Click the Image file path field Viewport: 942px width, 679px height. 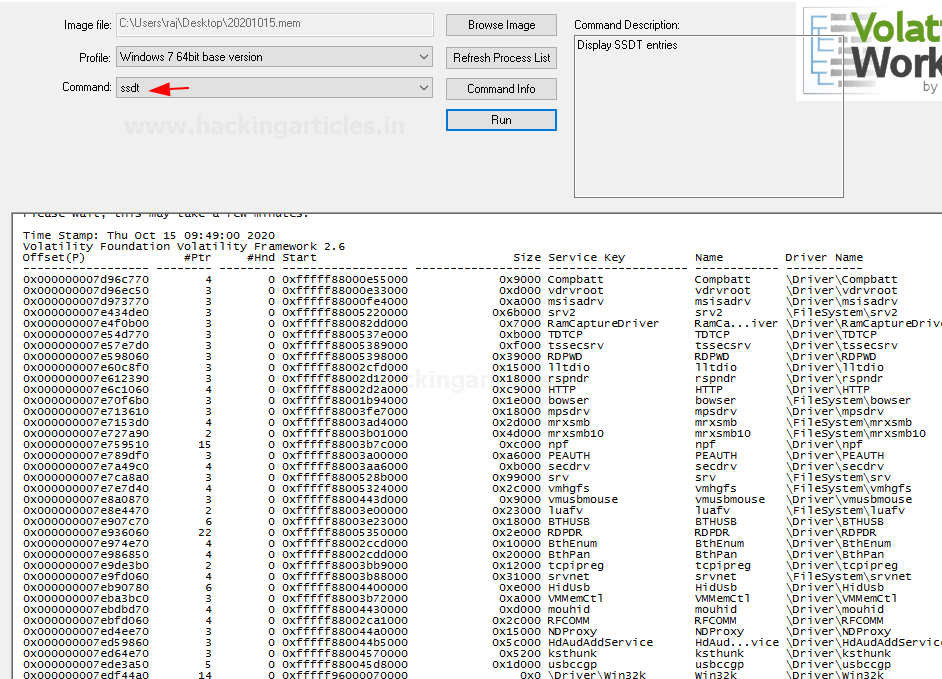274,25
